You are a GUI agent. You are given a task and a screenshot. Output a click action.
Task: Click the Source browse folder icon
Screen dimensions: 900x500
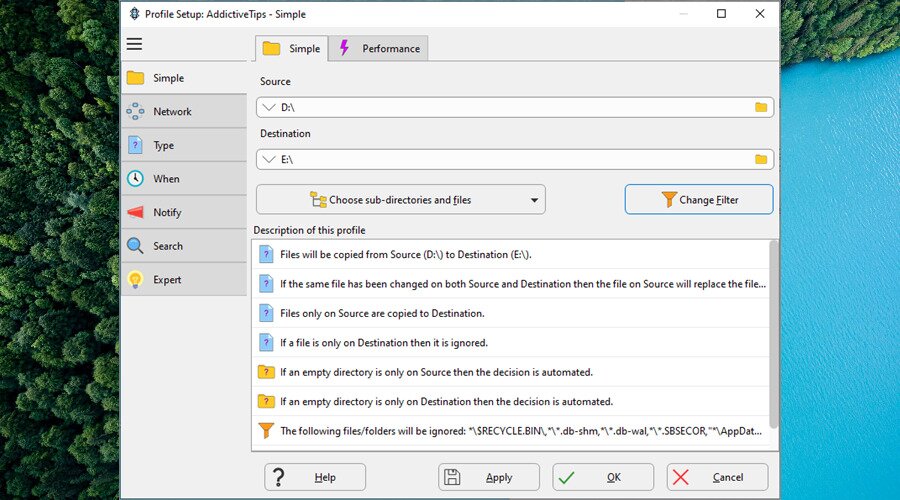(761, 107)
